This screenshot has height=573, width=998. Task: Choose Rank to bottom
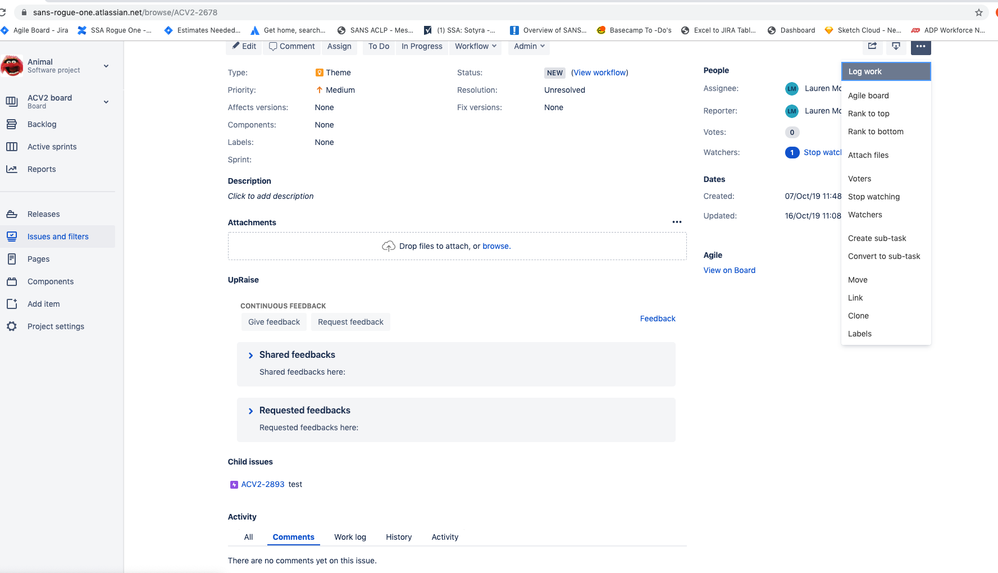(x=885, y=131)
